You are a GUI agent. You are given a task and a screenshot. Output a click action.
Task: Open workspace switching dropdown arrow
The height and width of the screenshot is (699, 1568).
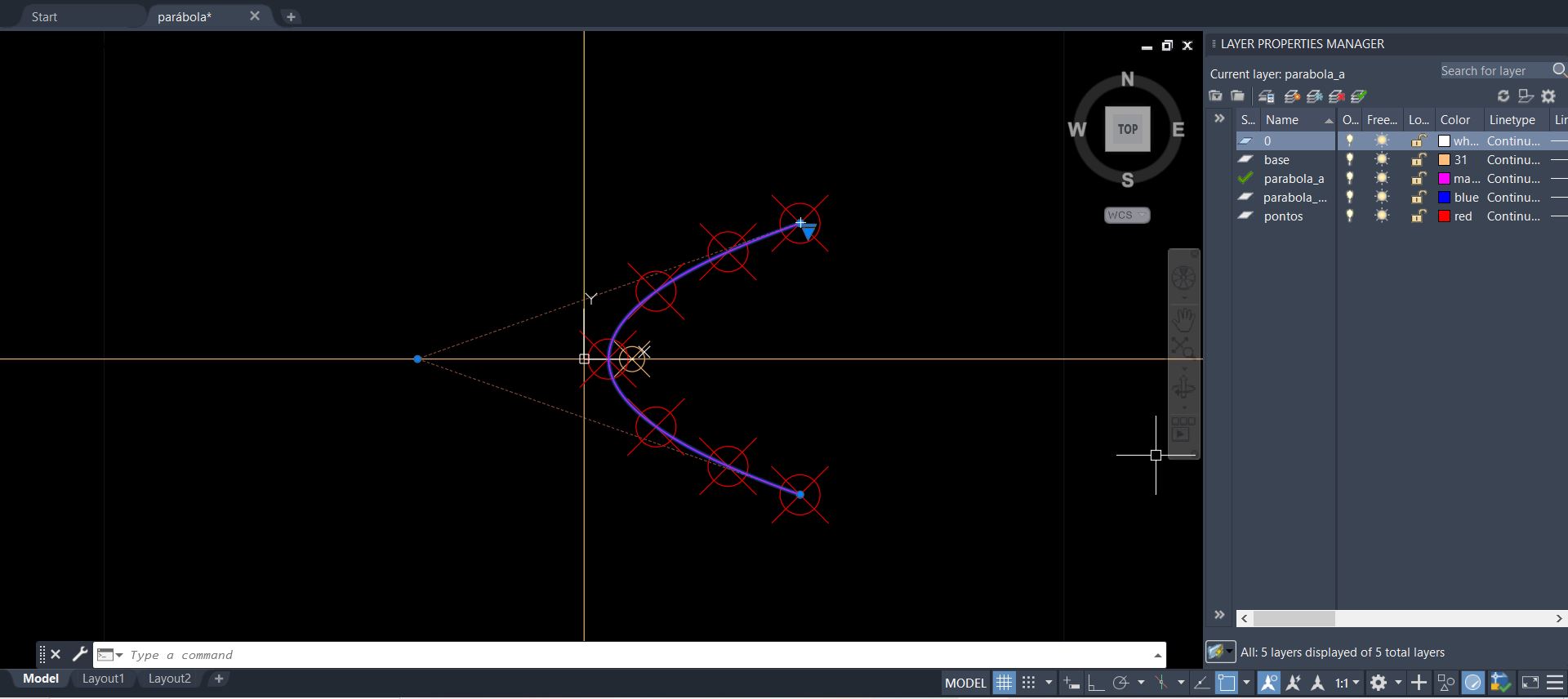coord(1398,683)
